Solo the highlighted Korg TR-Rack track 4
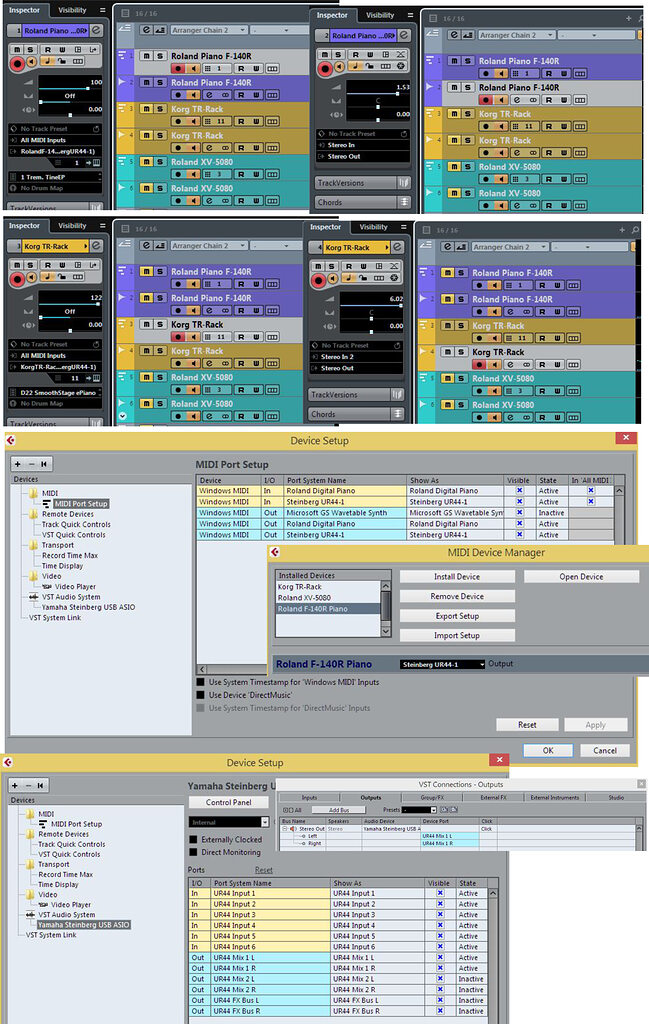Screen dimensions: 649x1024 coord(461,352)
